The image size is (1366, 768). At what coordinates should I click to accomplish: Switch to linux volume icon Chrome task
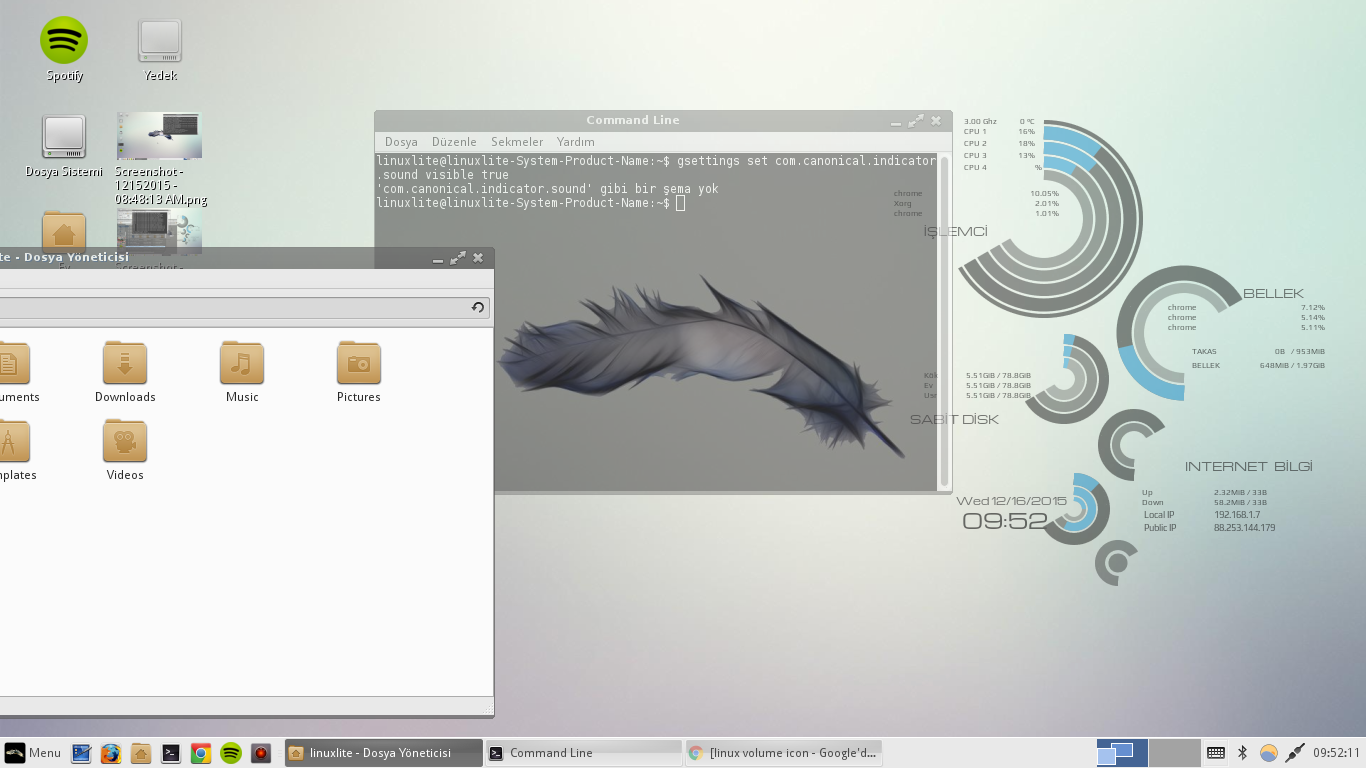[x=783, y=753]
